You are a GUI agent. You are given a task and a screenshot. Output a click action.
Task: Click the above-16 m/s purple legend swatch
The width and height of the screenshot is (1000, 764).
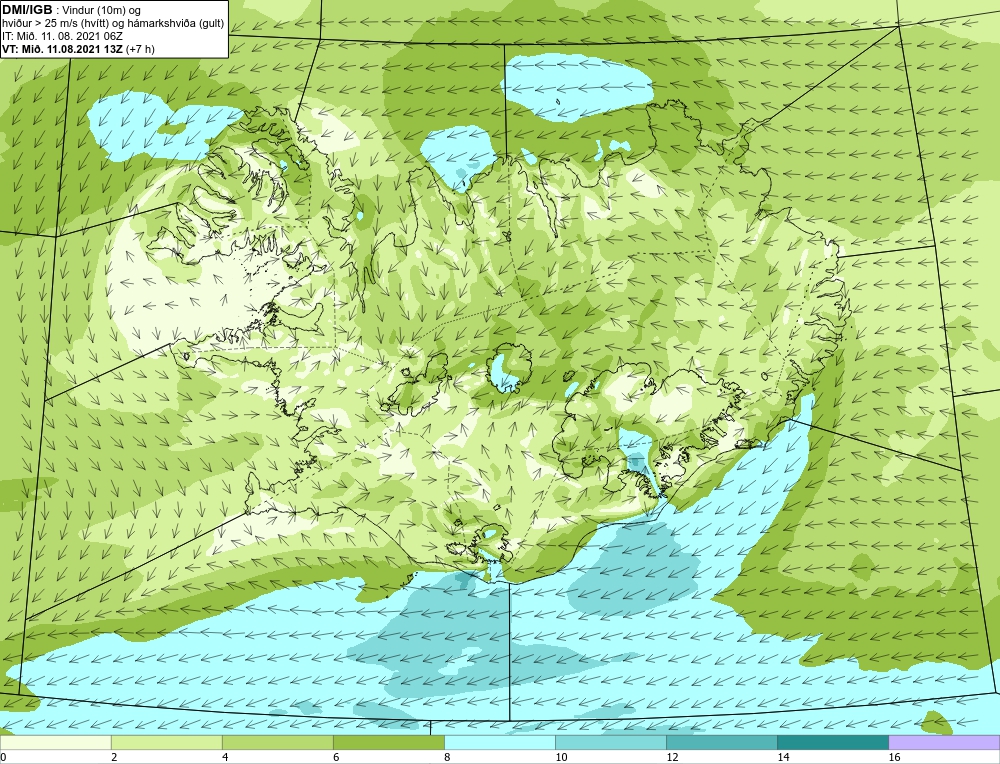point(944,742)
